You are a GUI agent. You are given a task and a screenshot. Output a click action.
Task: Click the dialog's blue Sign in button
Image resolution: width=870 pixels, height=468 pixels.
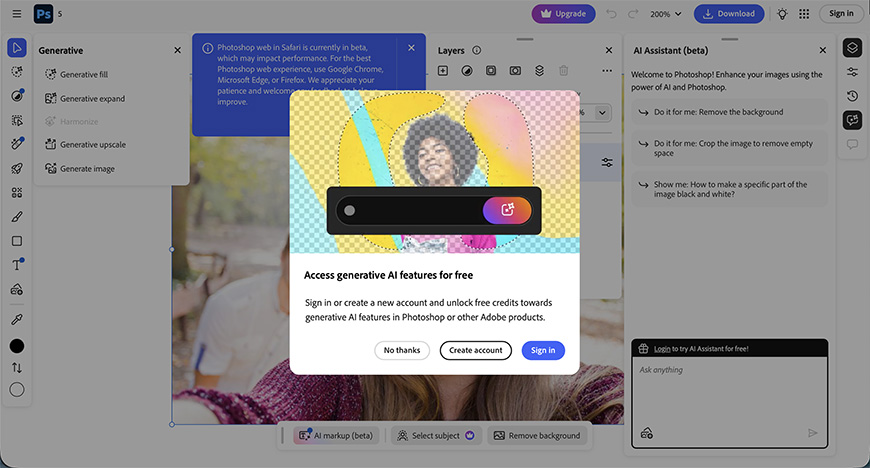[x=543, y=350]
